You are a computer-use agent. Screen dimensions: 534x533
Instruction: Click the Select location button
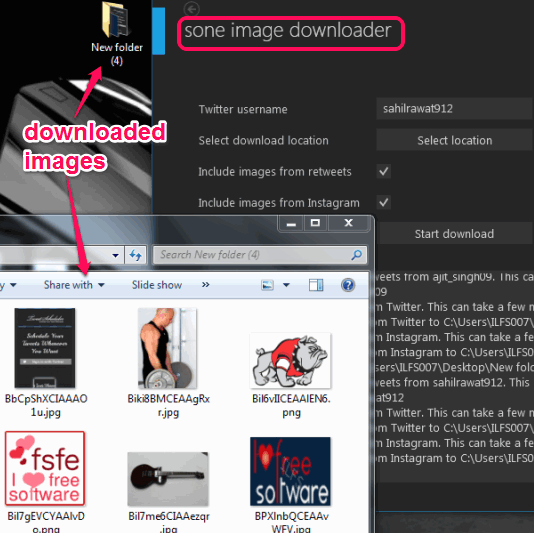pyautogui.click(x=454, y=140)
